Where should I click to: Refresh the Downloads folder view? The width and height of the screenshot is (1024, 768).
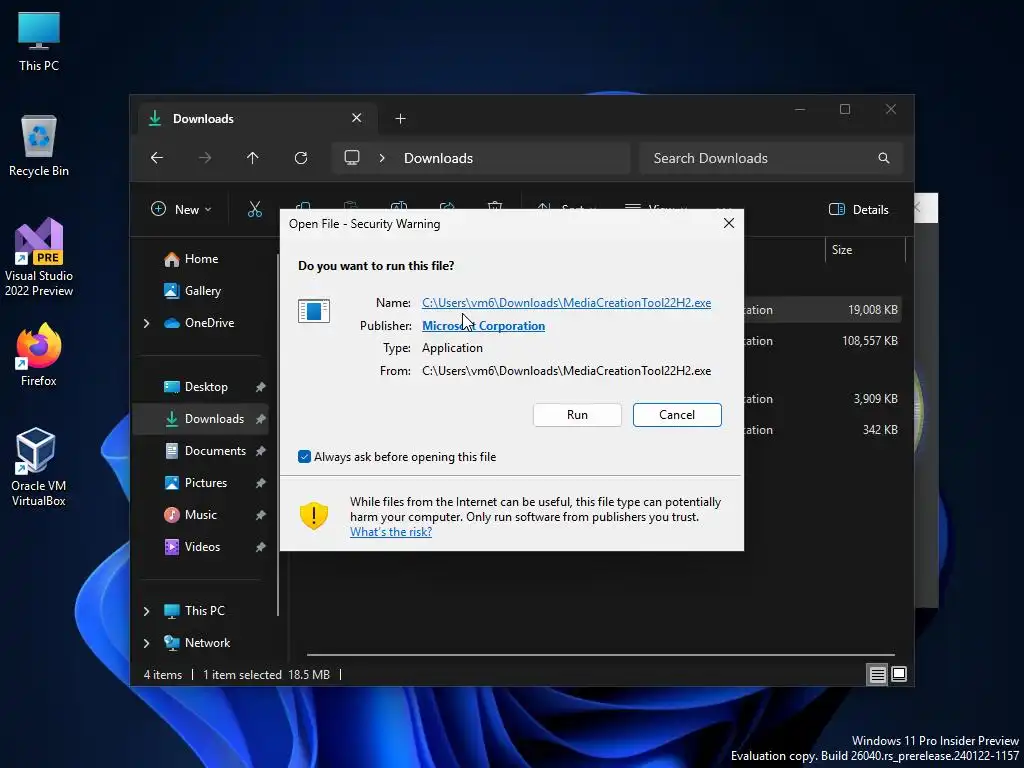(x=300, y=158)
